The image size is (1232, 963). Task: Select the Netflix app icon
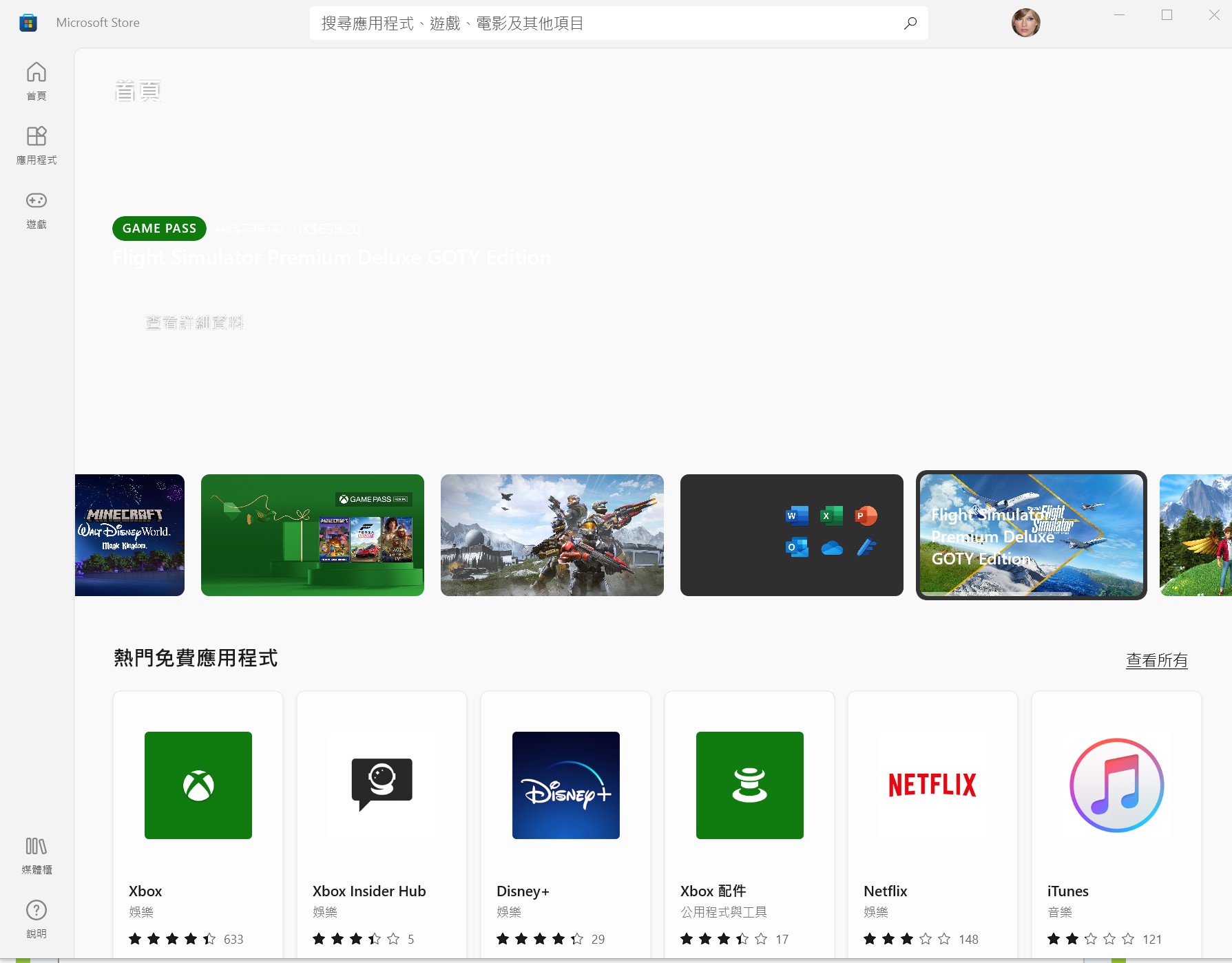pos(932,785)
